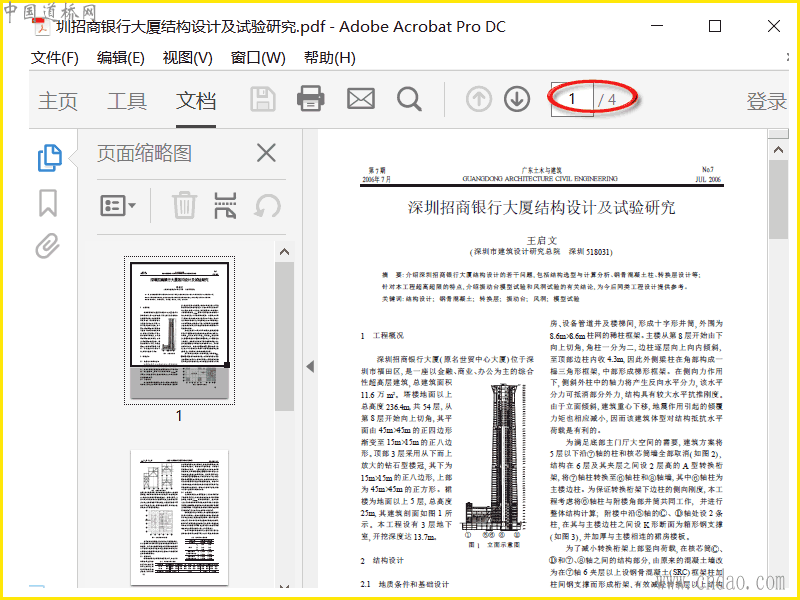Click the page number input field
Screen dimensions: 800x600
pyautogui.click(x=572, y=99)
